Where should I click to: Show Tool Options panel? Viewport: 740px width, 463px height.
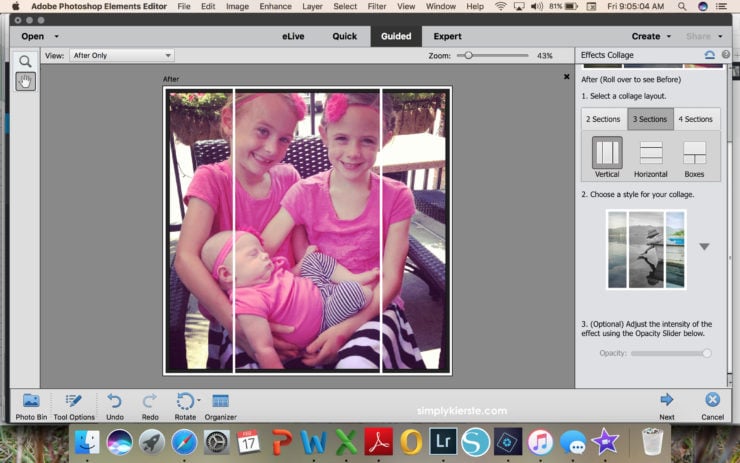tap(74, 401)
